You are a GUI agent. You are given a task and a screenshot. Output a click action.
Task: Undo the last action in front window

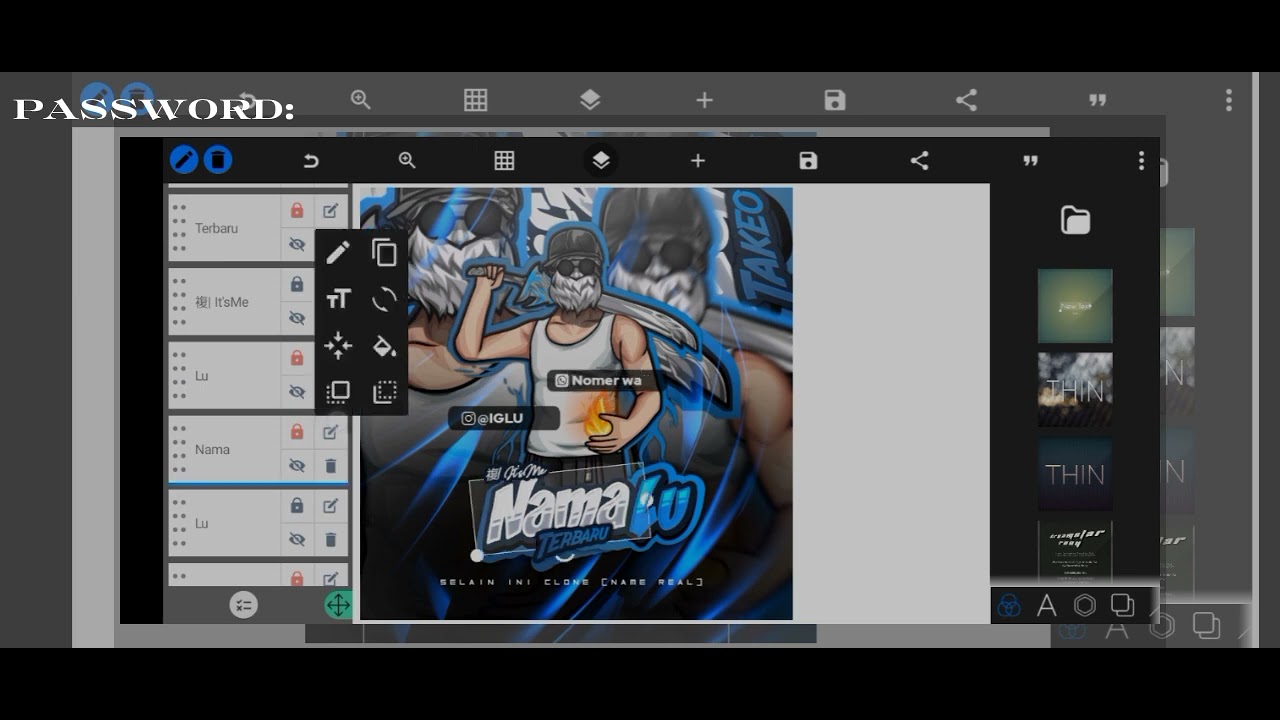point(311,161)
